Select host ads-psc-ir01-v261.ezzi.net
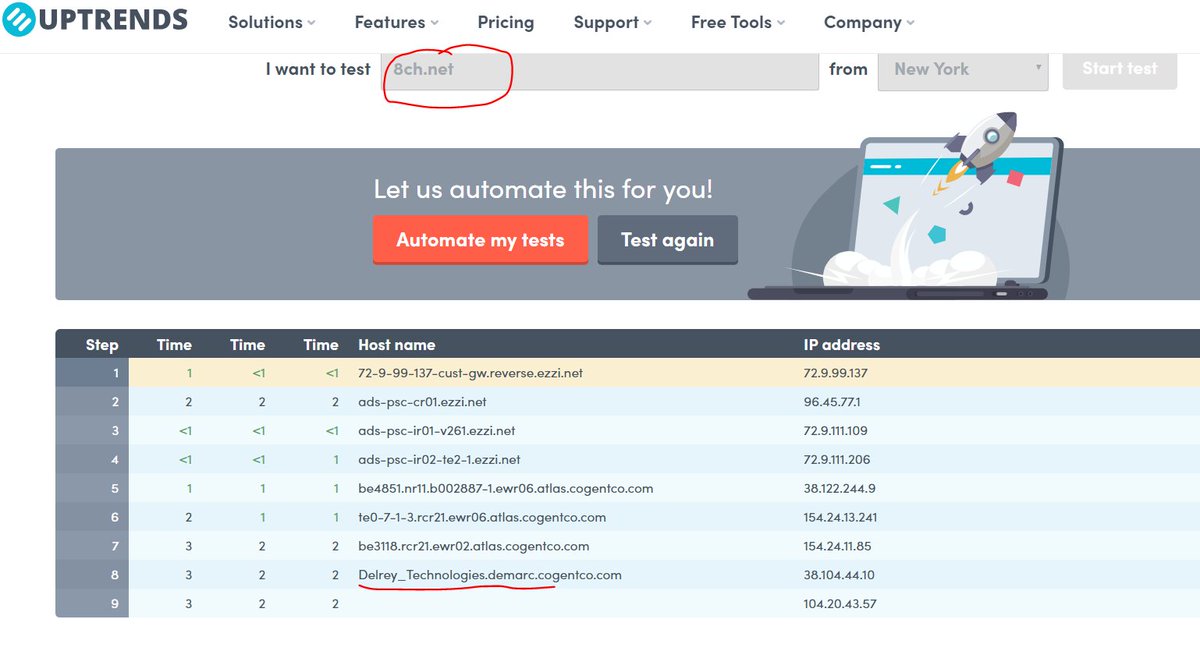The height and width of the screenshot is (651, 1200). click(x=437, y=431)
